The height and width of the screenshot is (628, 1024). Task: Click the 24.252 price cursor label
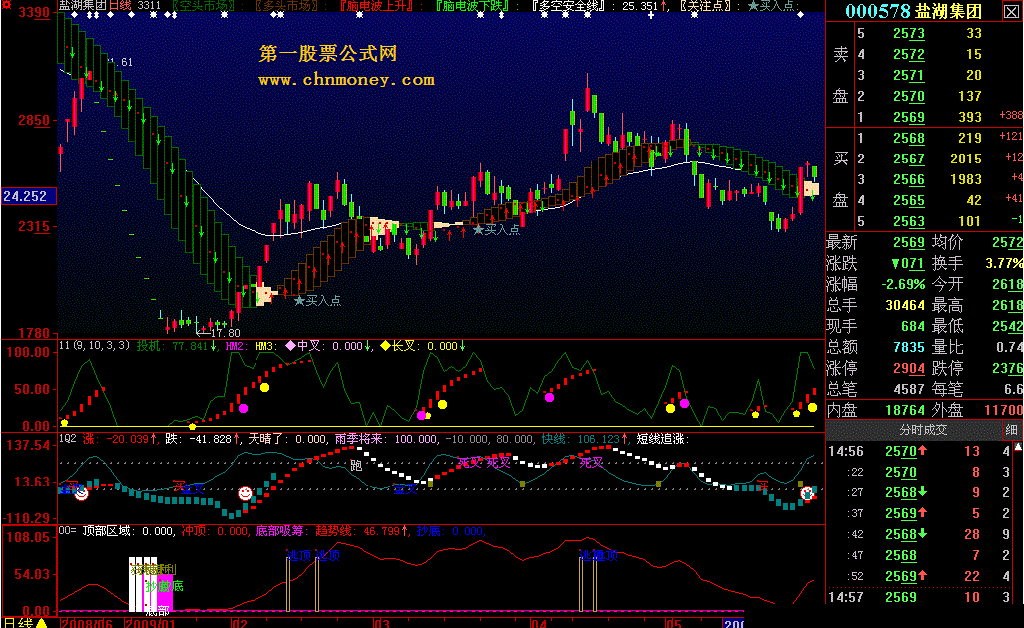tap(28, 196)
